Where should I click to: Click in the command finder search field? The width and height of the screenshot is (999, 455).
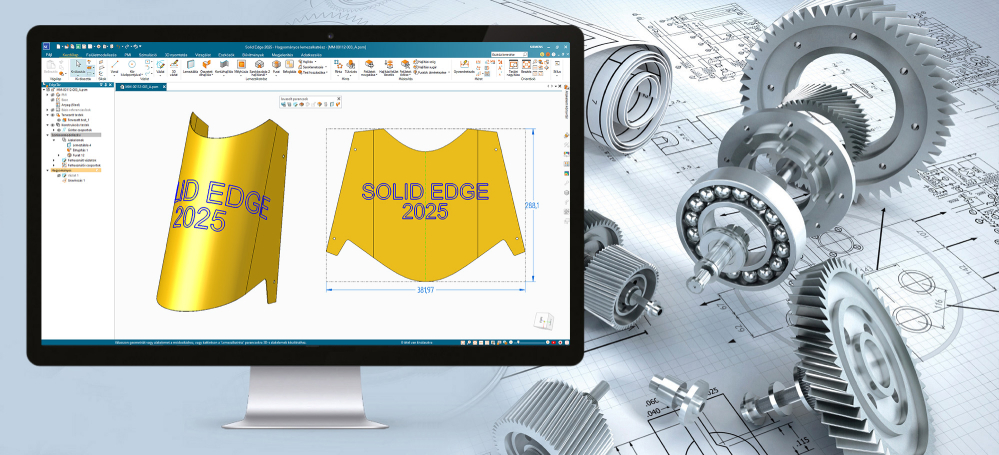509,54
